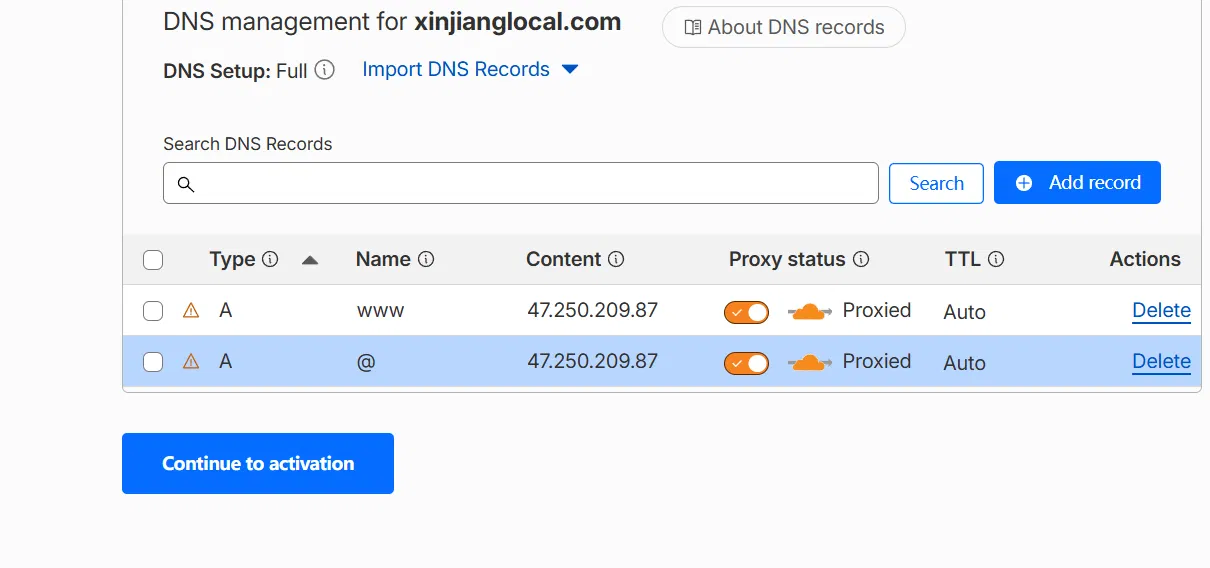Check the box for the @ A record
Image resolution: width=1210 pixels, height=568 pixels.
click(x=153, y=362)
